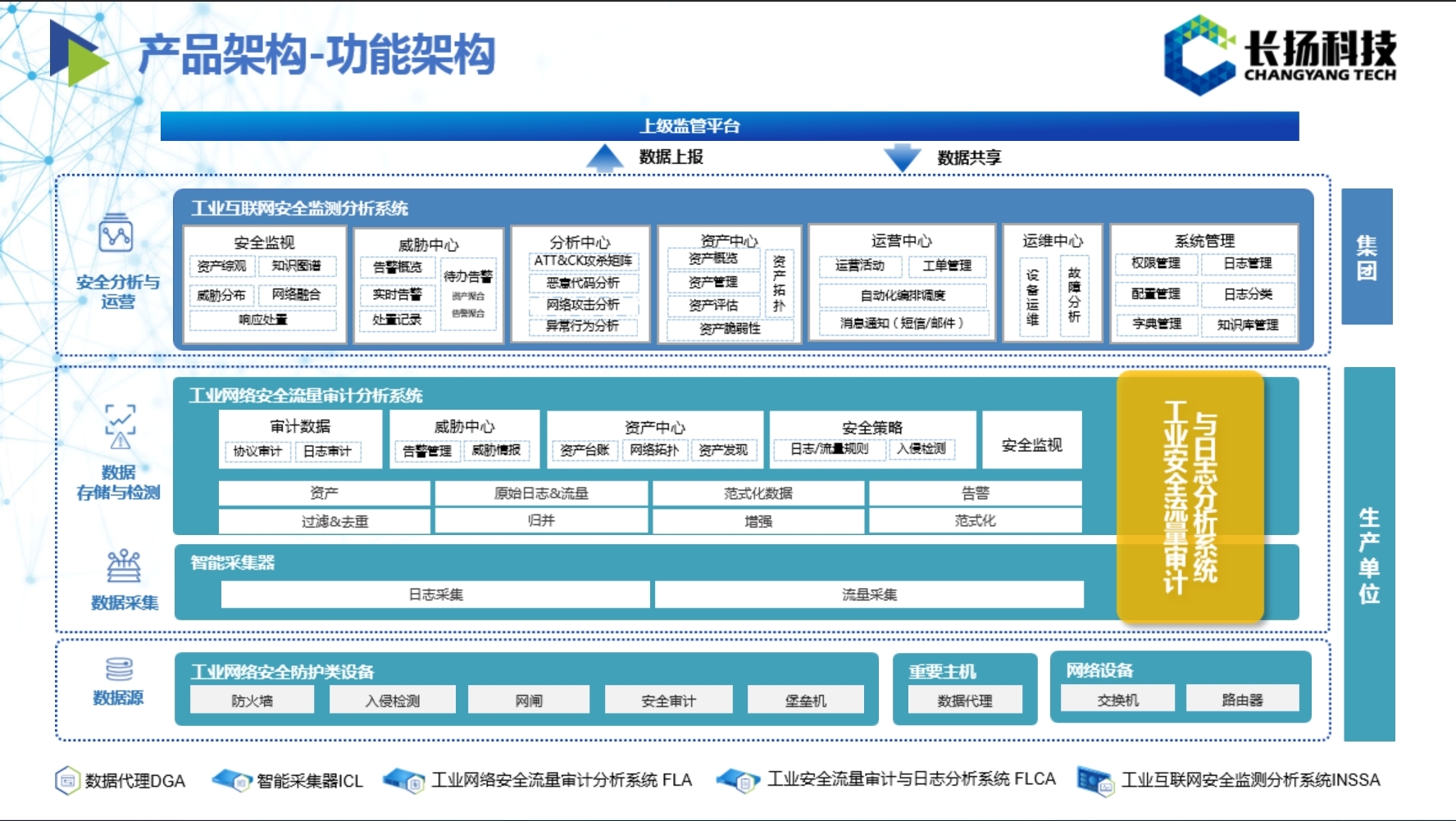Viewport: 1456px width, 821px height.
Task: Click the security analysis chart icon
Action: tap(116, 236)
